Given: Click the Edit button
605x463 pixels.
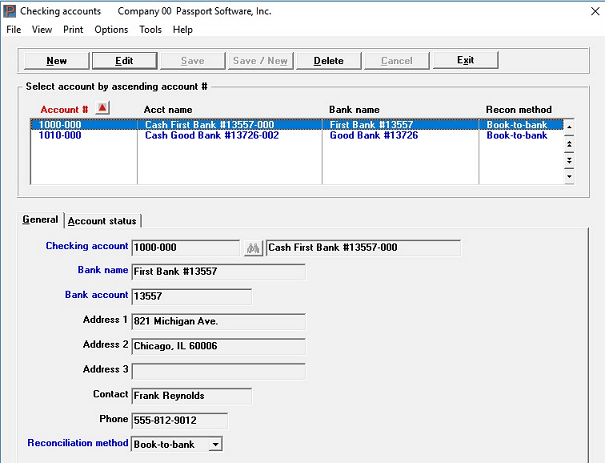Looking at the screenshot, I should pos(124,61).
